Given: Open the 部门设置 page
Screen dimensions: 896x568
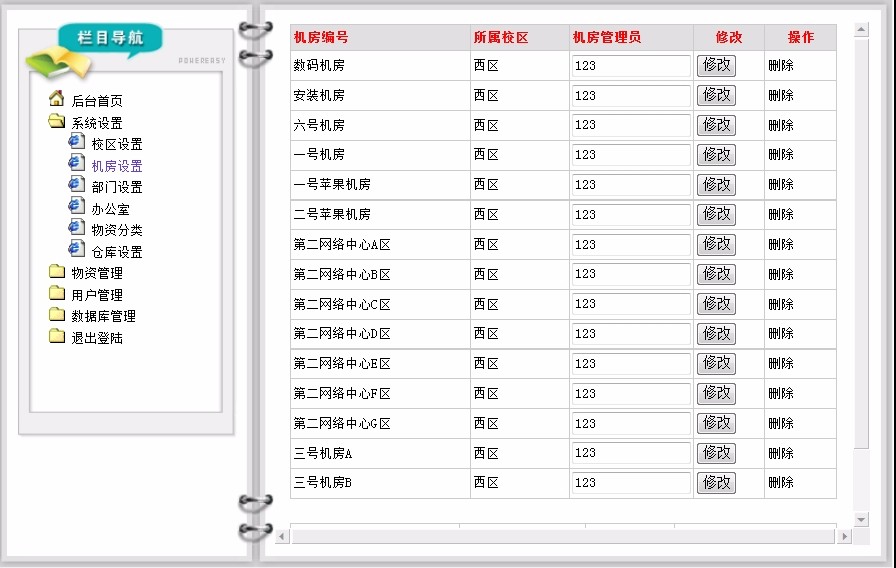Looking at the screenshot, I should click(117, 187).
